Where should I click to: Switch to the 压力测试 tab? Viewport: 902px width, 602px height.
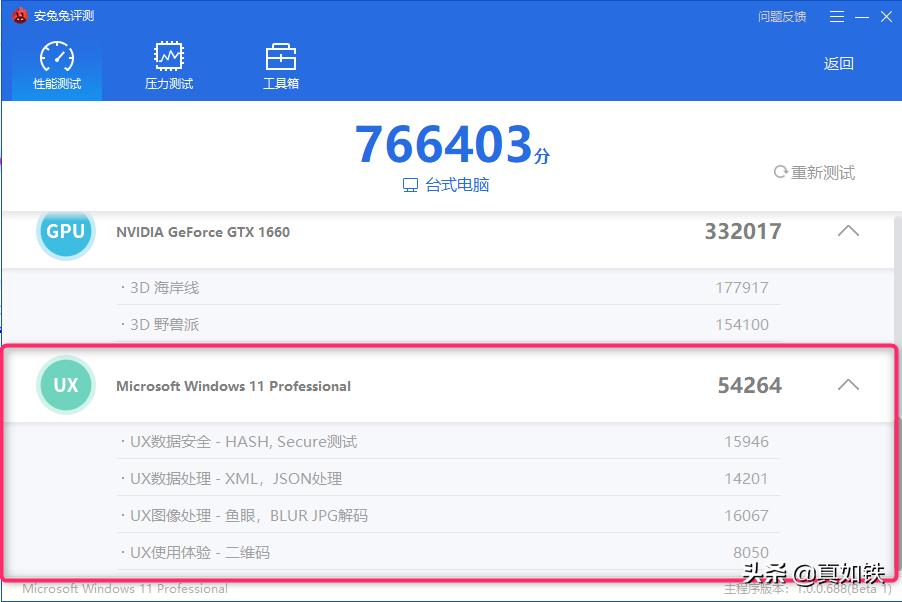tap(168, 64)
